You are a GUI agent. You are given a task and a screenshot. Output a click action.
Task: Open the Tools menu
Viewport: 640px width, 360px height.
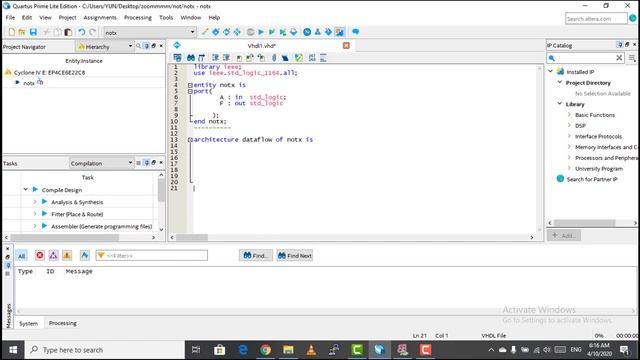tap(166, 18)
